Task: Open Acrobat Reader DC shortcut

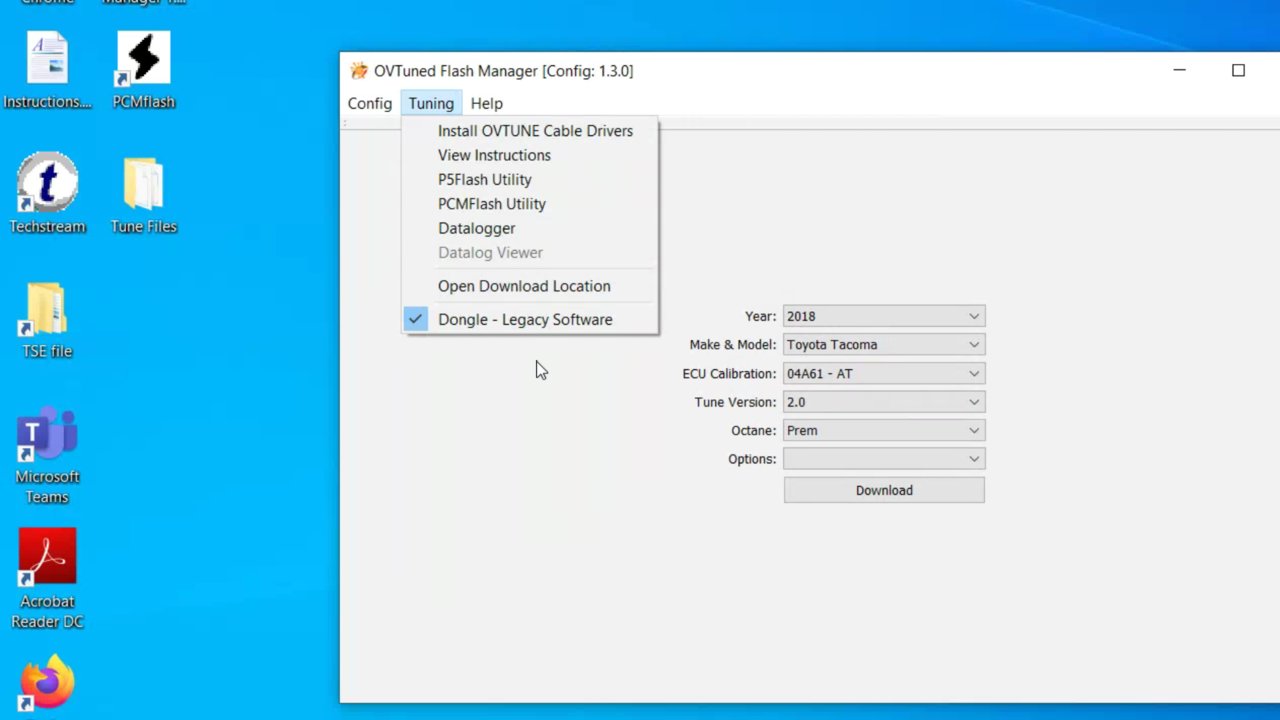Action: pos(47,580)
